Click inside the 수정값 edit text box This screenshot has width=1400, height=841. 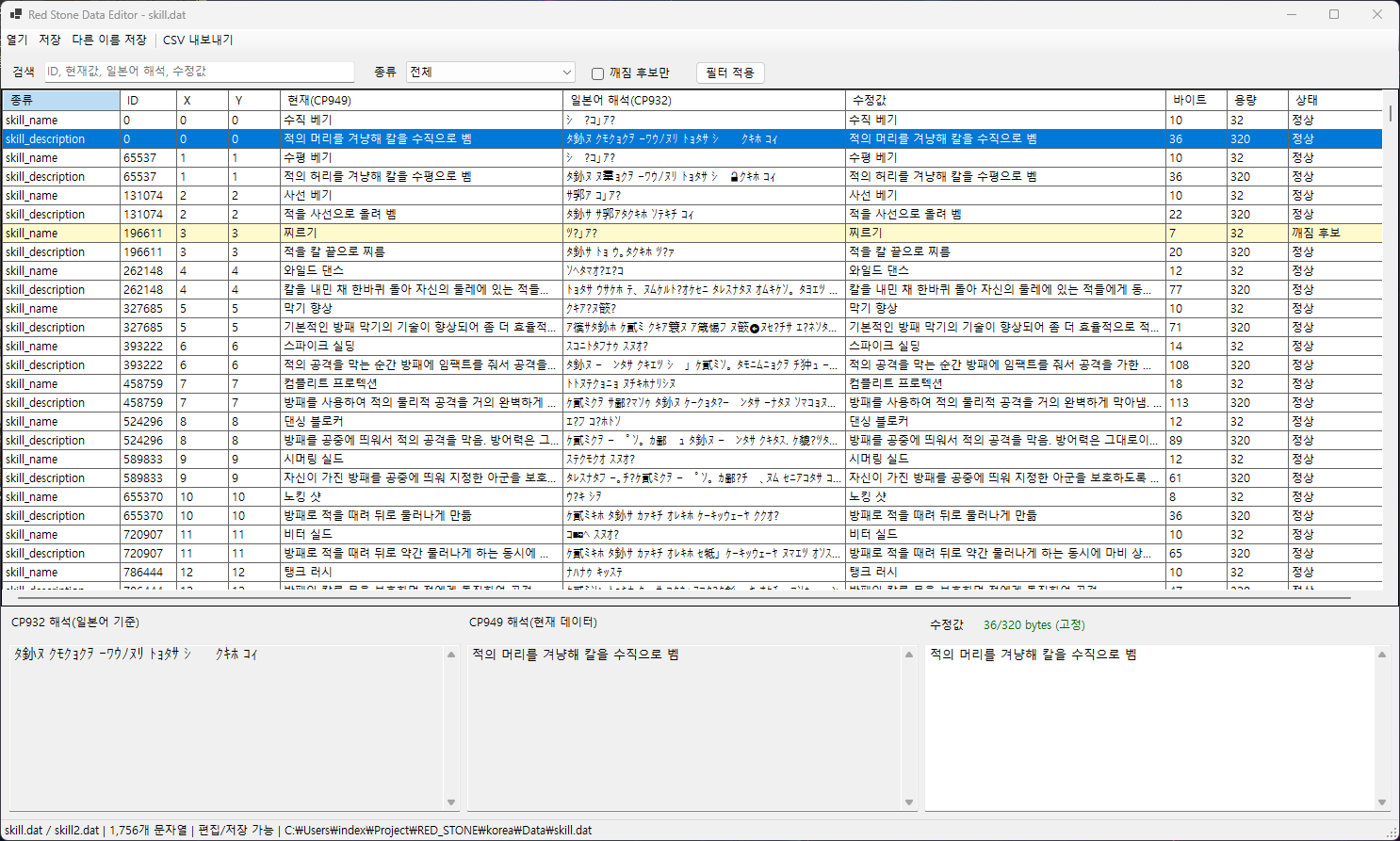point(1149,727)
